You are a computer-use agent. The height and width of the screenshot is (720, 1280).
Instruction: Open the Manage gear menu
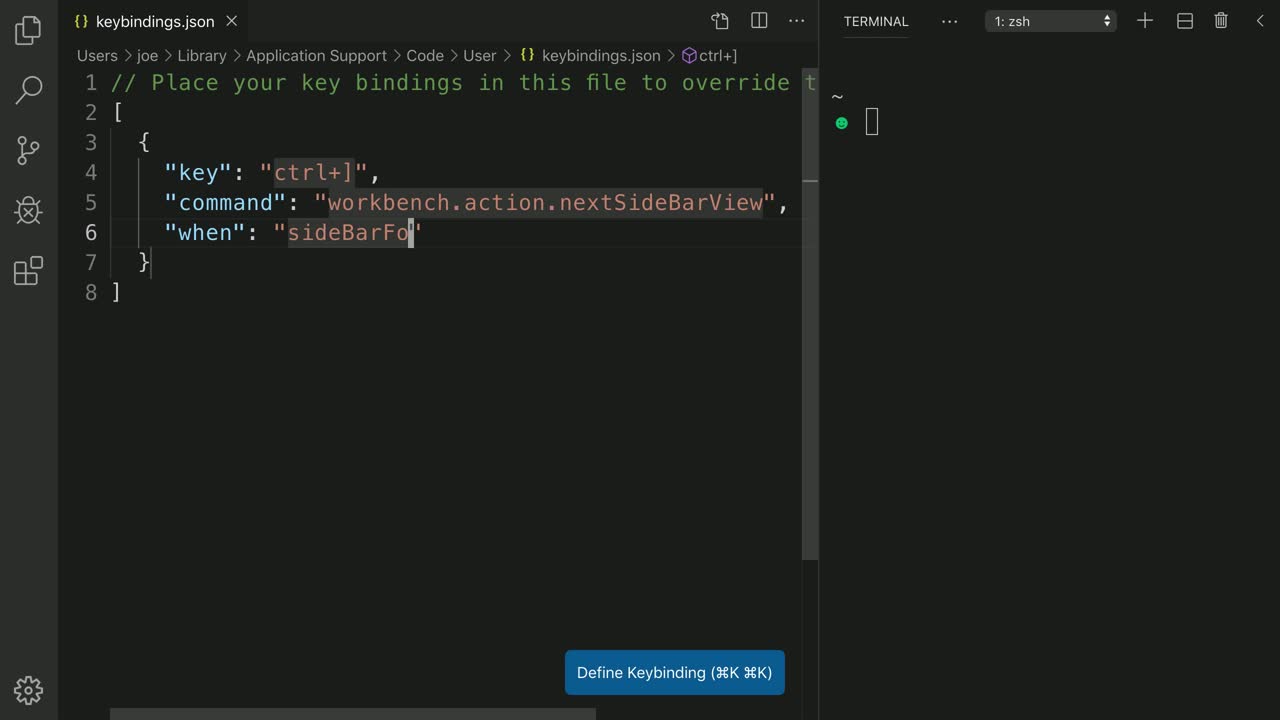tap(28, 690)
